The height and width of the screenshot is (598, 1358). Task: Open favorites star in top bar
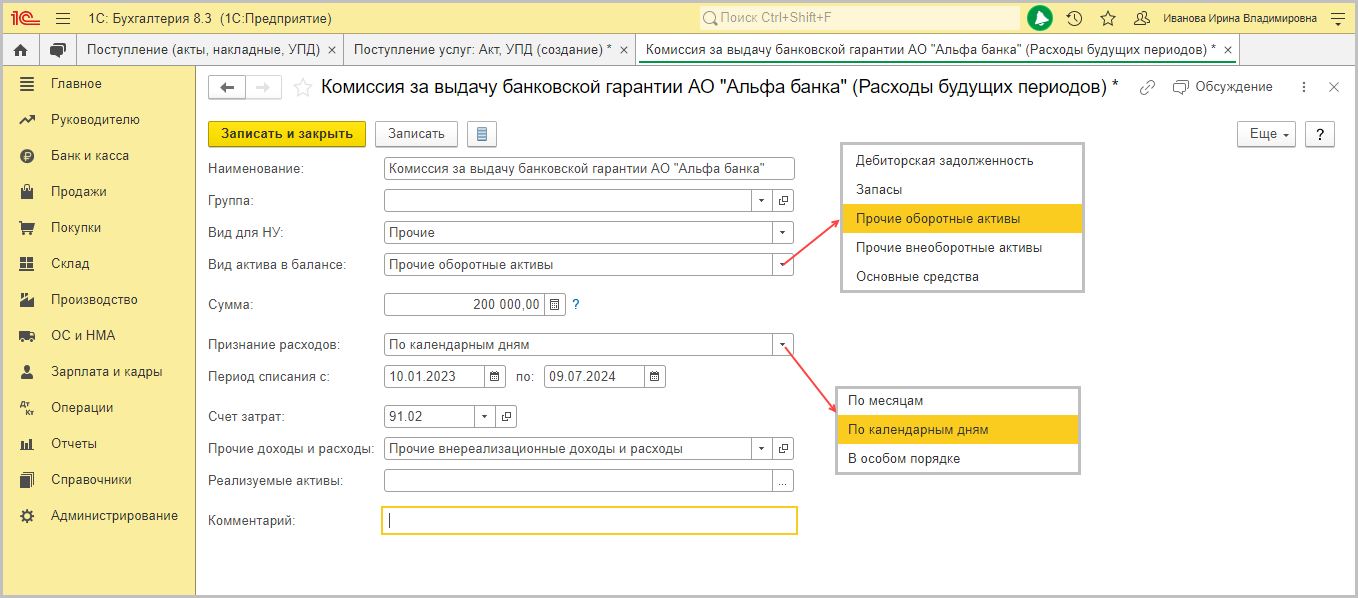(x=1108, y=18)
